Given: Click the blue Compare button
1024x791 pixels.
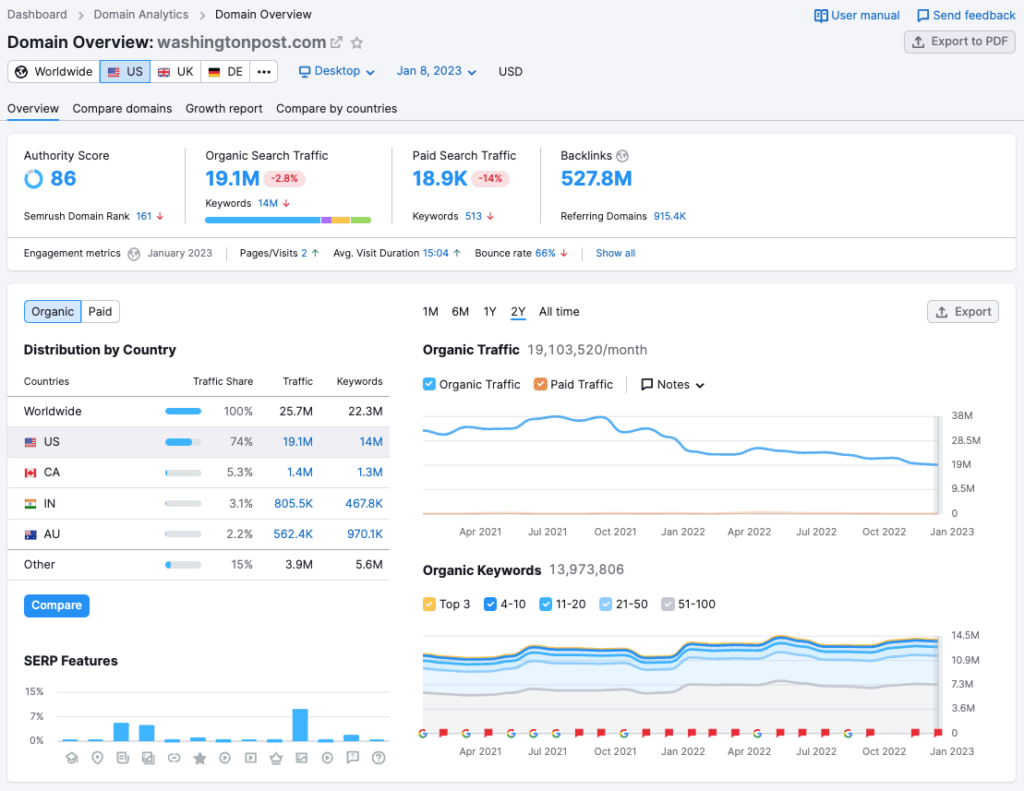Looking at the screenshot, I should pyautogui.click(x=57, y=605).
